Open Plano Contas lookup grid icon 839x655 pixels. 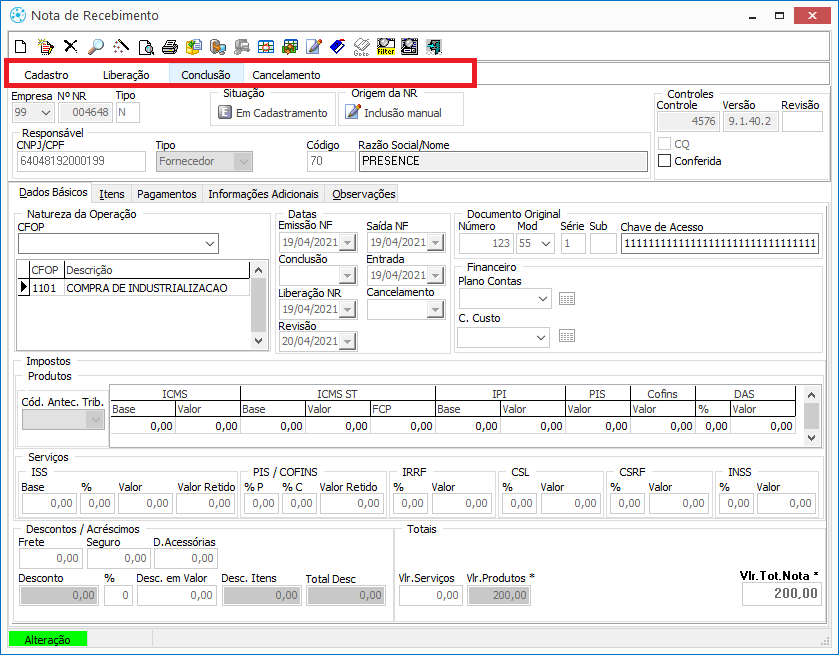[x=567, y=298]
